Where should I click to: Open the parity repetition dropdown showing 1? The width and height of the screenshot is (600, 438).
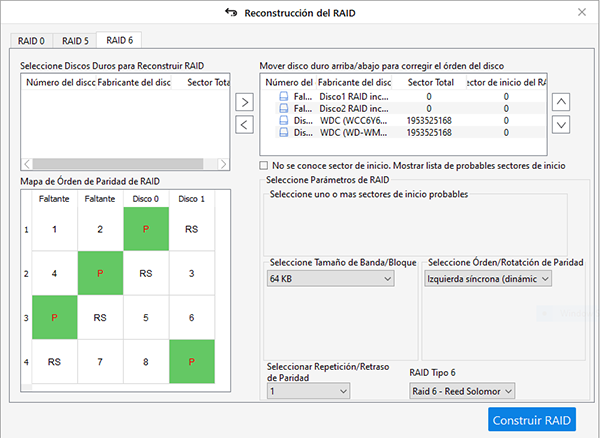308,391
